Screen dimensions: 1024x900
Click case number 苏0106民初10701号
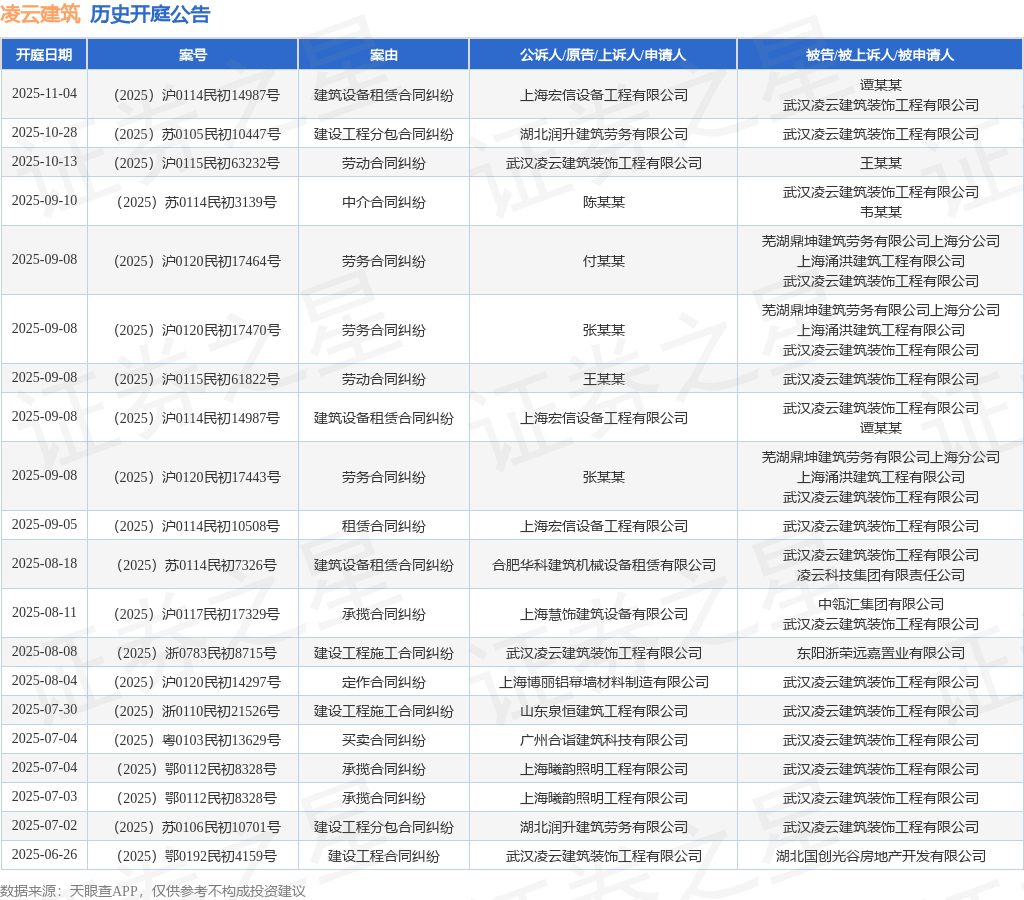pos(197,827)
